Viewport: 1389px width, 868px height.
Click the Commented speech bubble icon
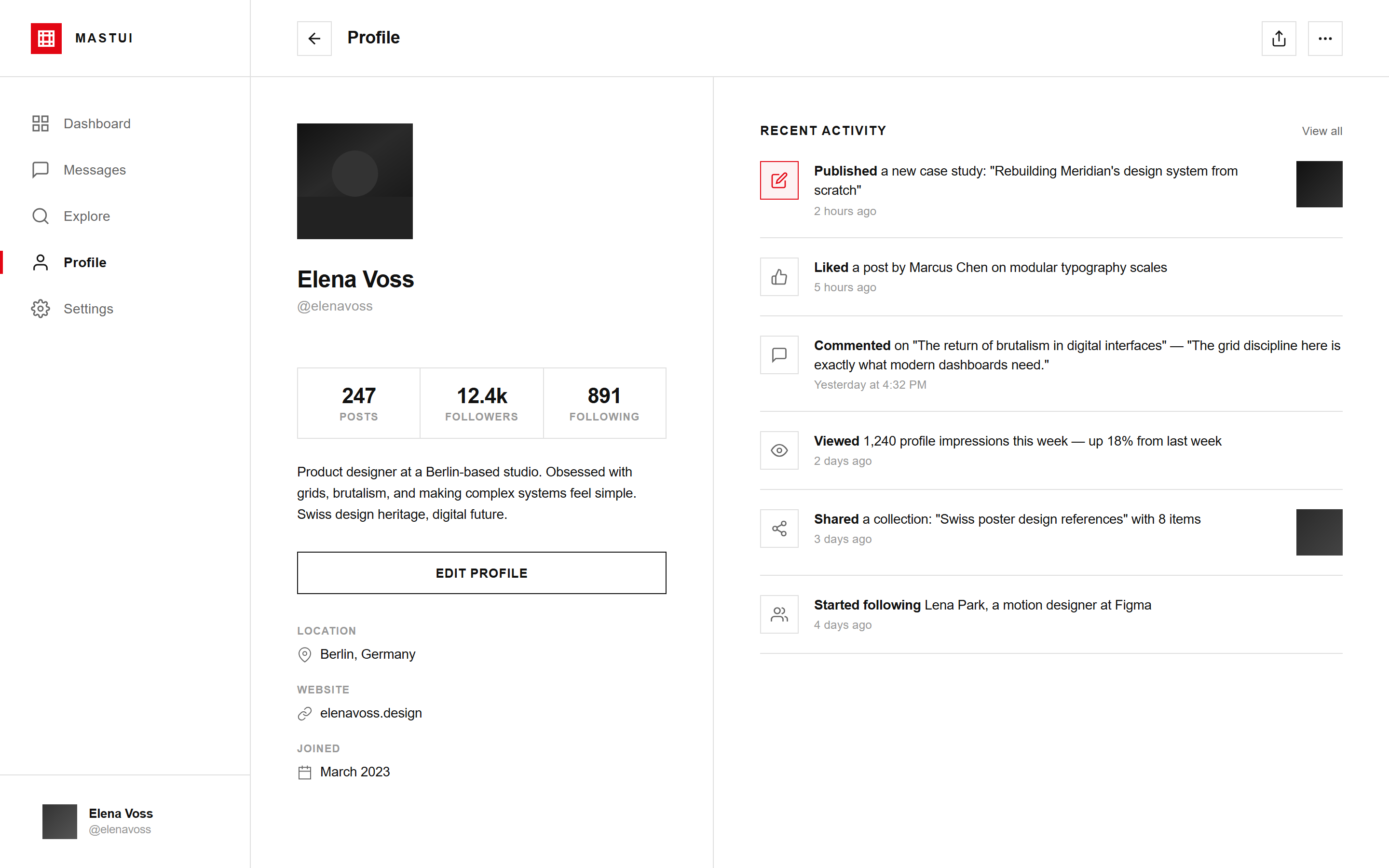click(x=779, y=355)
